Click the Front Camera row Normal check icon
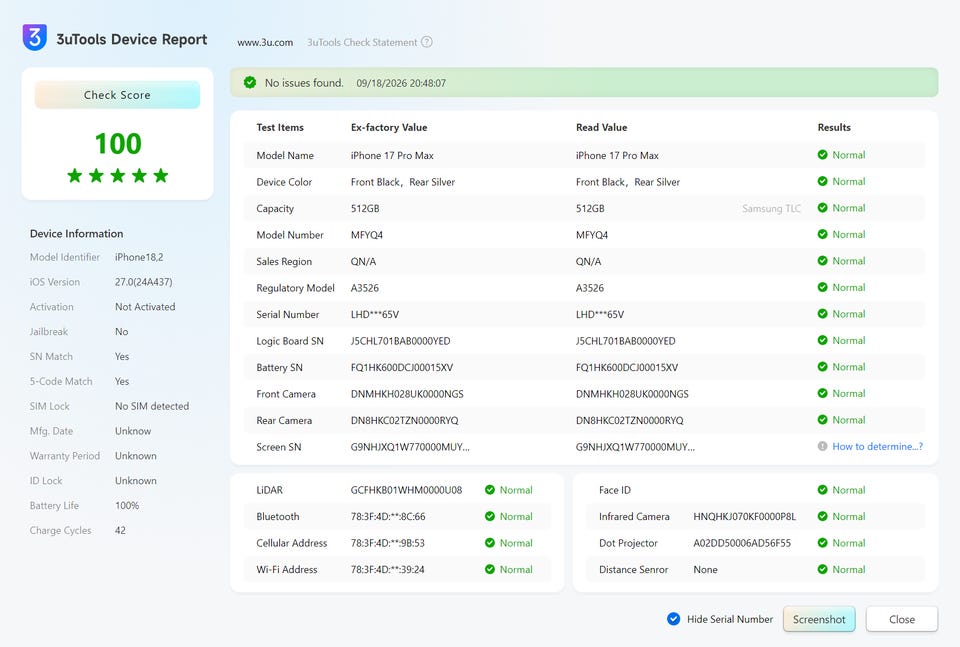Viewport: 960px width, 647px height. coord(822,394)
